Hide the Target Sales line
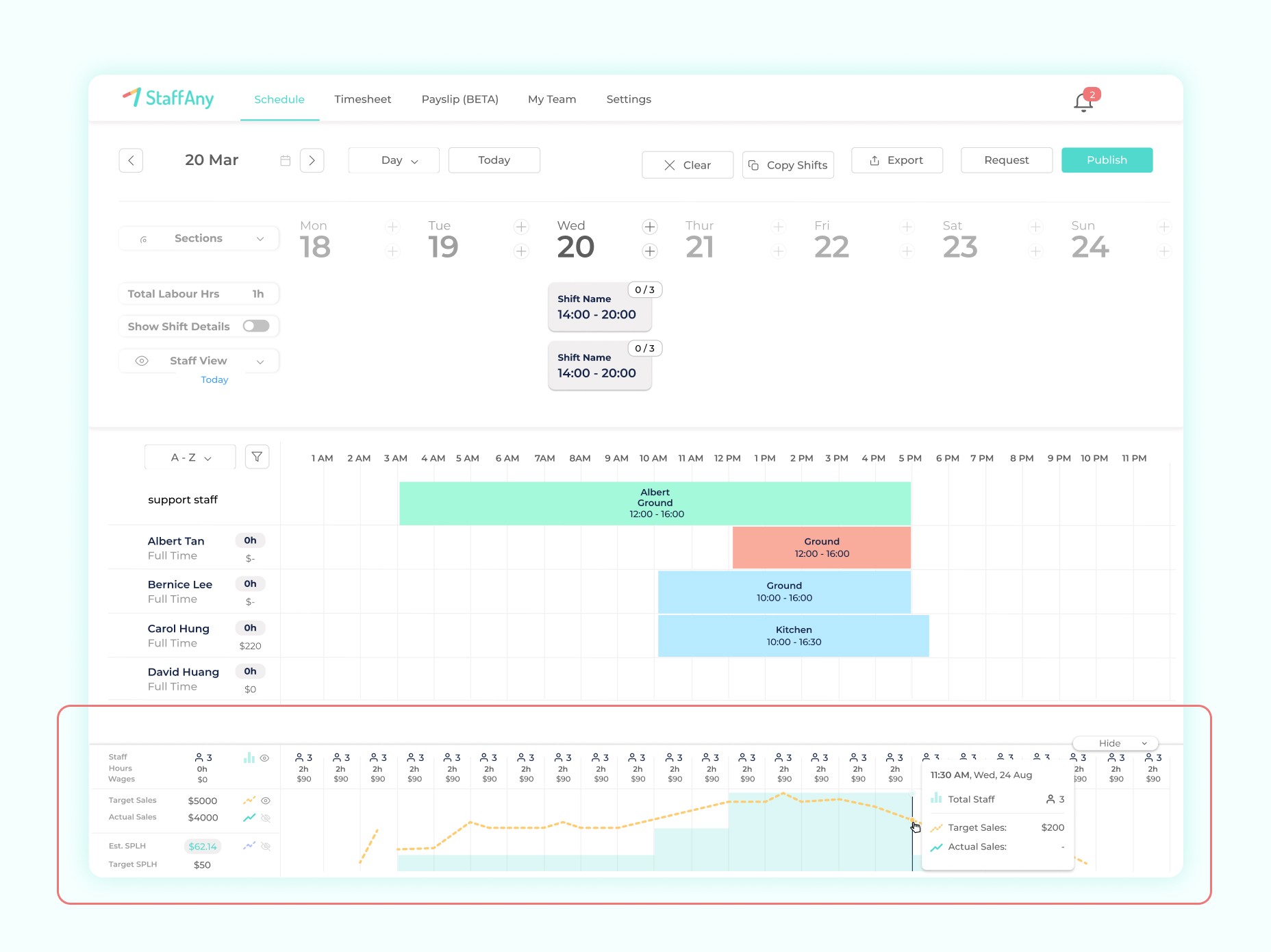Image resolution: width=1271 pixels, height=952 pixels. [266, 800]
